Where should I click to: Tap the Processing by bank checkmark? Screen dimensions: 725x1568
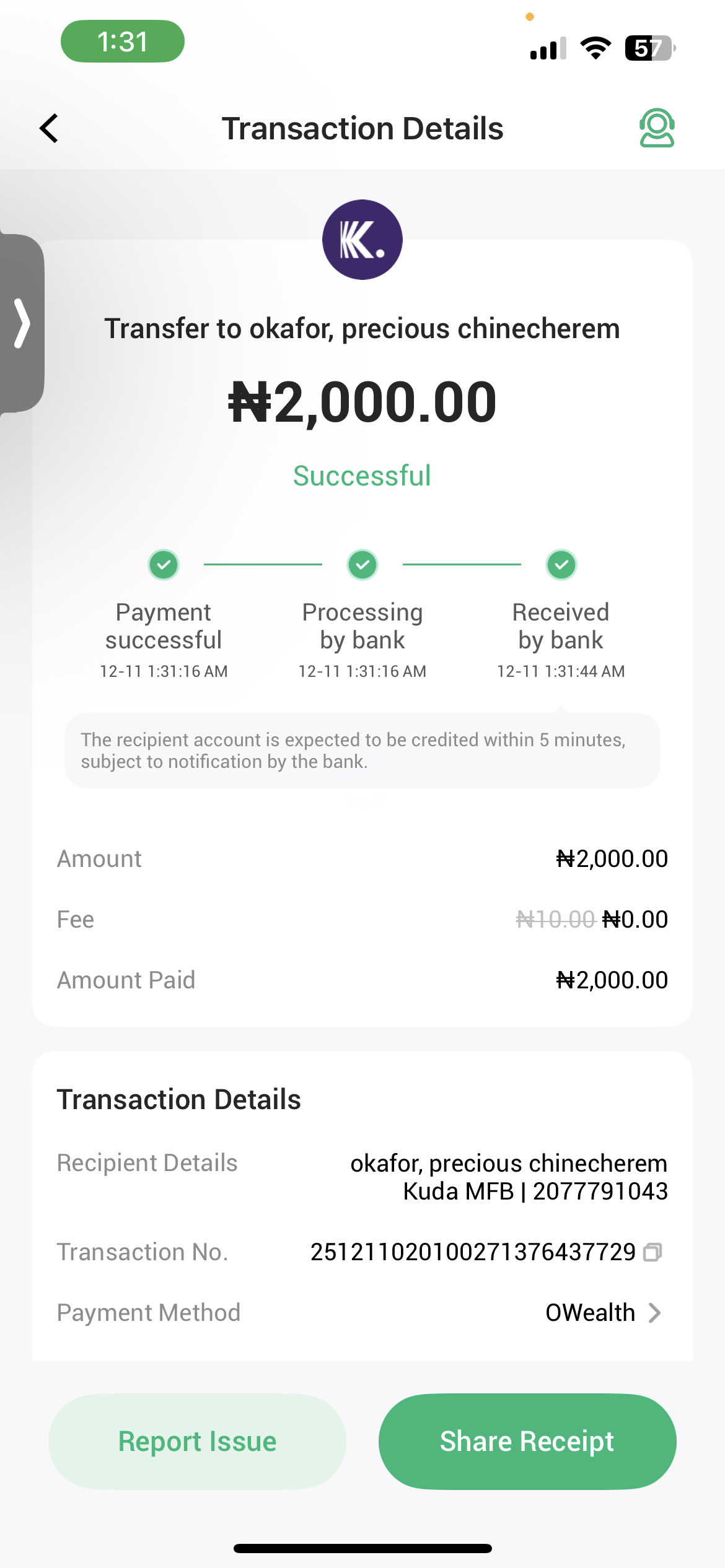click(x=362, y=565)
